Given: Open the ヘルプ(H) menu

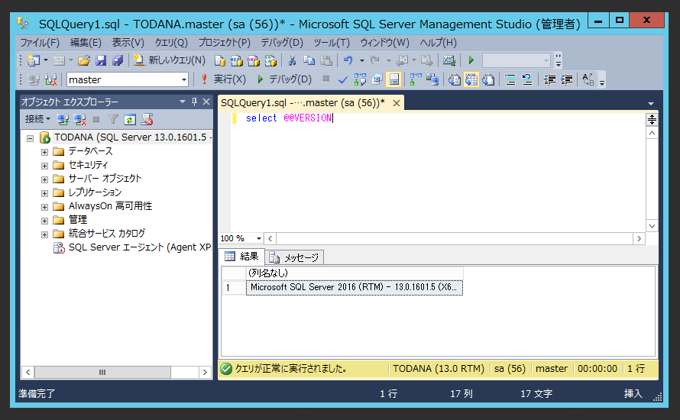Looking at the screenshot, I should [x=438, y=43].
